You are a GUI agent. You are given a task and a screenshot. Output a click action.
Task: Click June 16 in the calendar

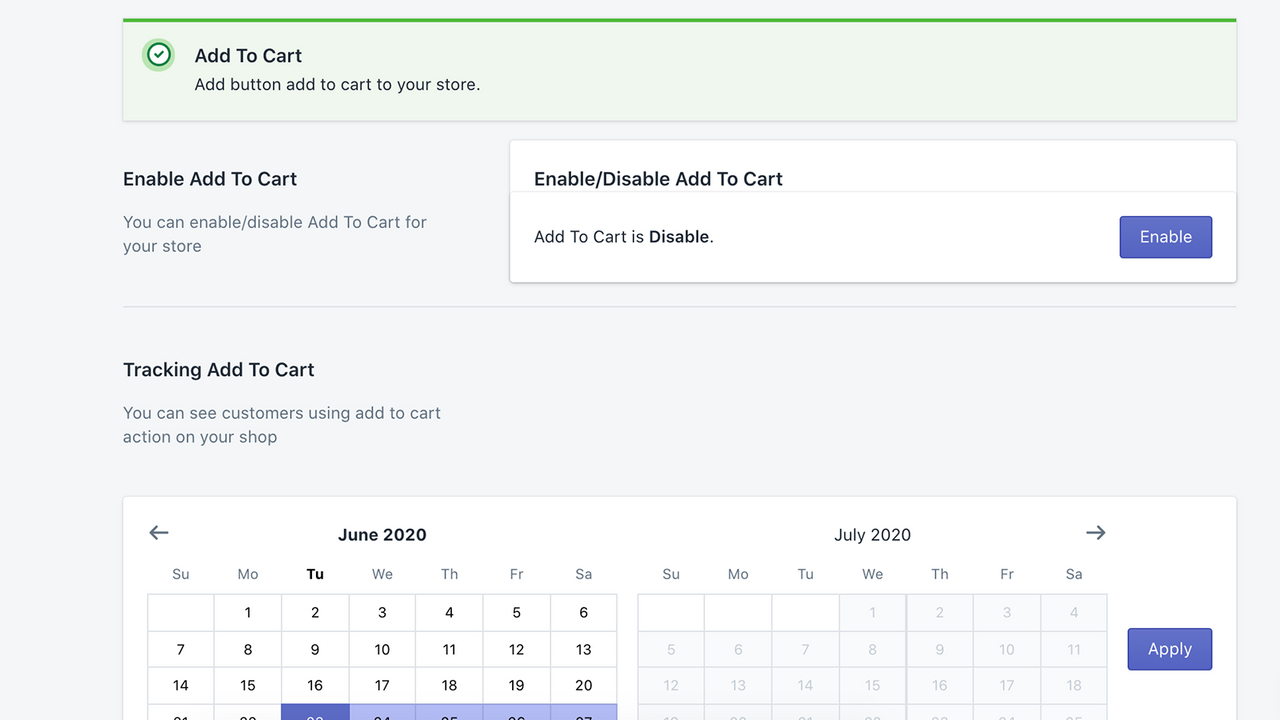pos(315,686)
